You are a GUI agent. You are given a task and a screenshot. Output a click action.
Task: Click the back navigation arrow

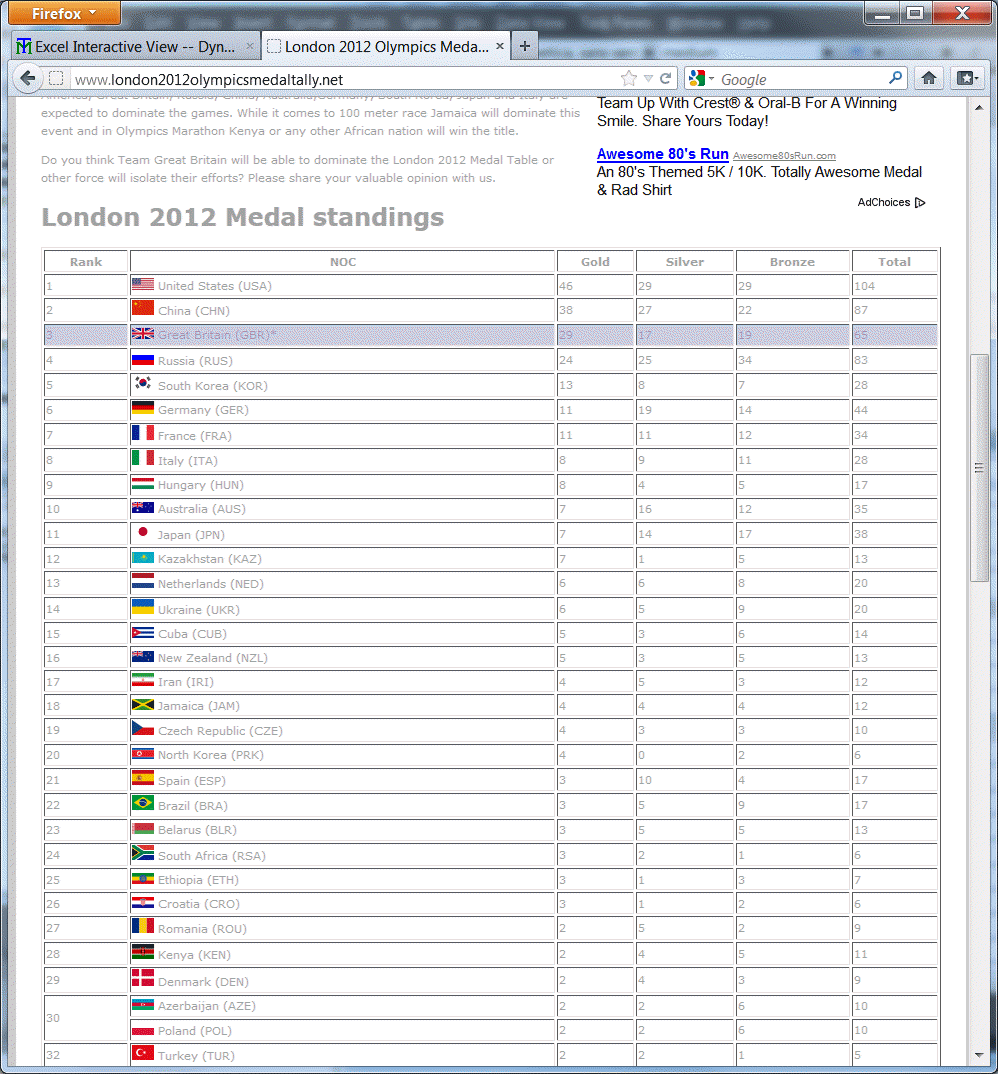coord(27,78)
